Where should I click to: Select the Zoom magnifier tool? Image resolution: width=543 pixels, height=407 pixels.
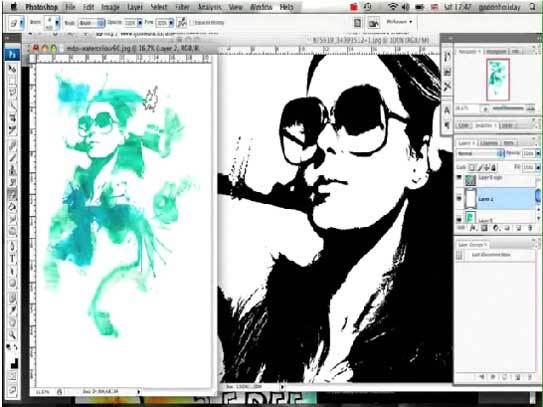(x=12, y=334)
